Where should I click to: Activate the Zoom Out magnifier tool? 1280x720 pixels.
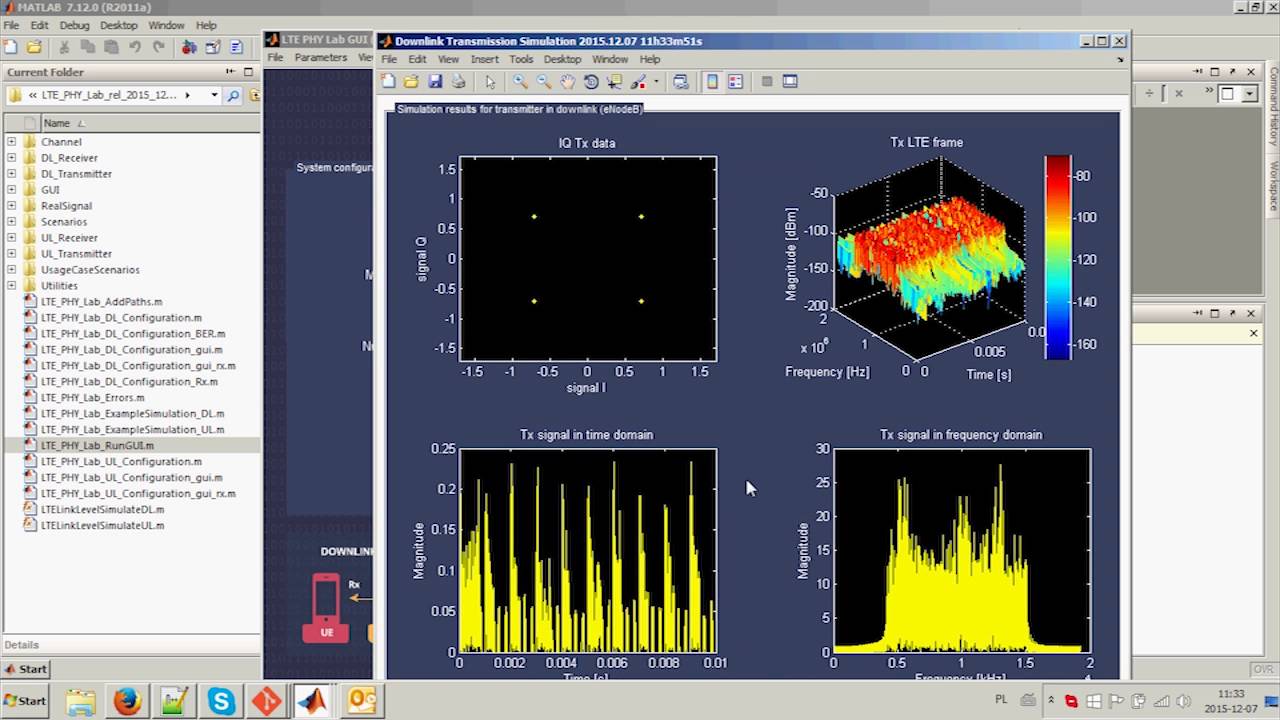(x=544, y=82)
